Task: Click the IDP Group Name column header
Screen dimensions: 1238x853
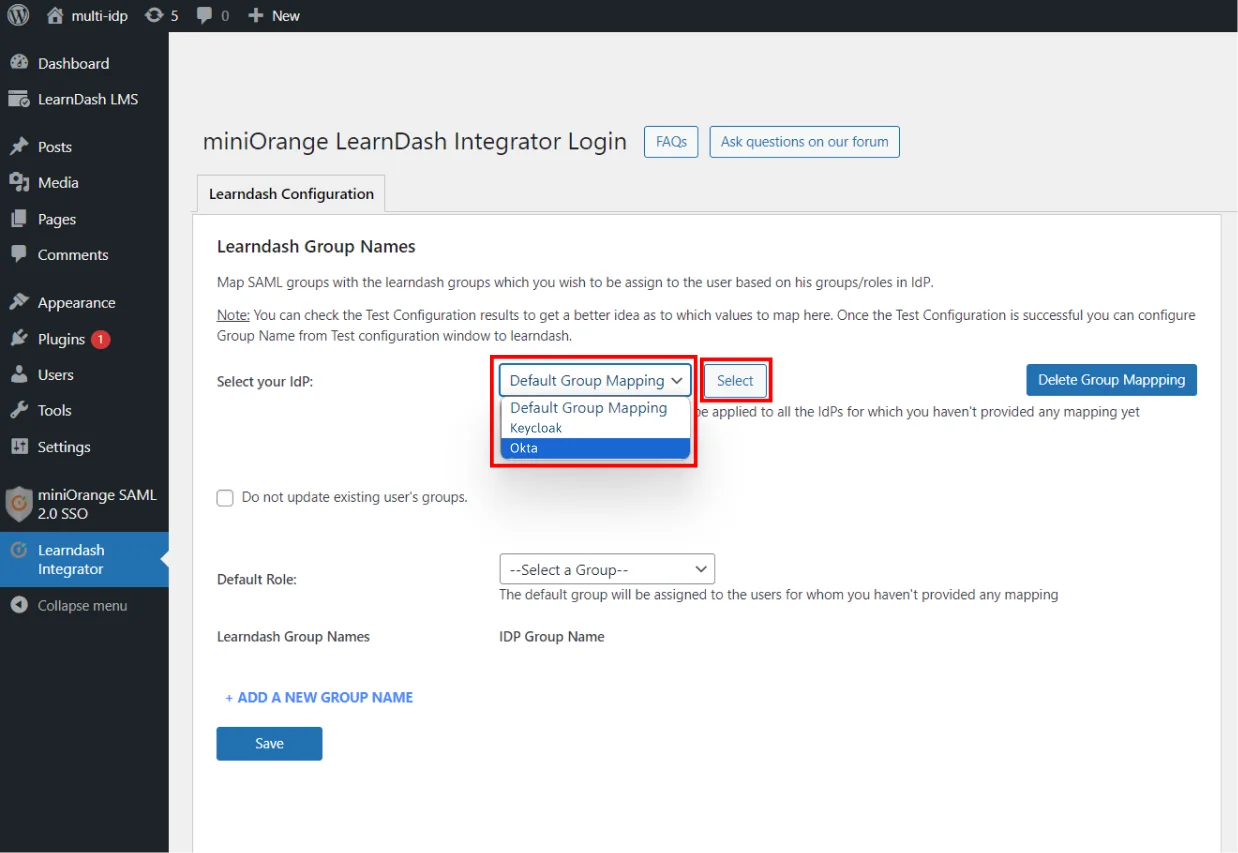Action: pos(552,636)
